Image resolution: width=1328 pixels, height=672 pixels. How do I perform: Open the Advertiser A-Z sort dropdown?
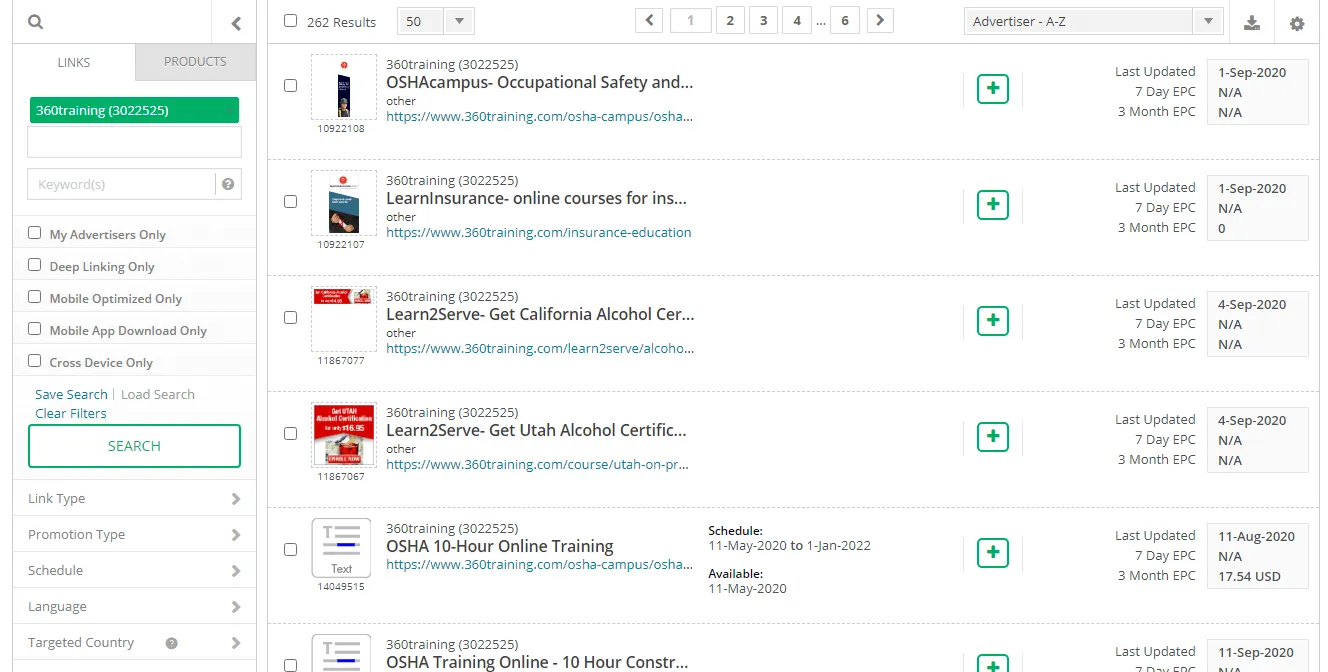tap(1093, 21)
